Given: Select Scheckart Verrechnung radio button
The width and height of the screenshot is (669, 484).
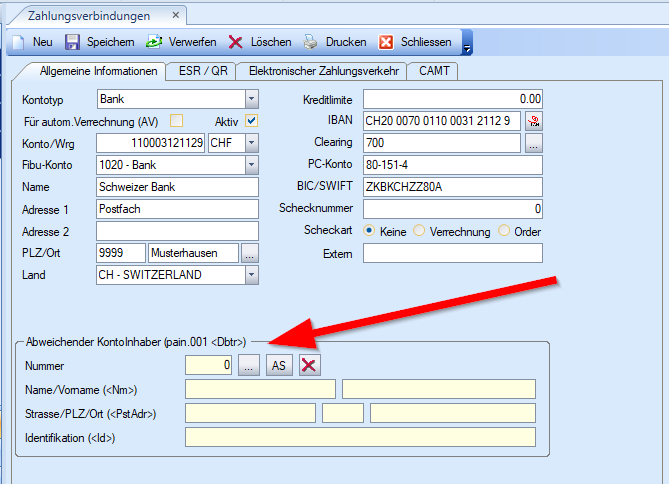Looking at the screenshot, I should click(419, 231).
